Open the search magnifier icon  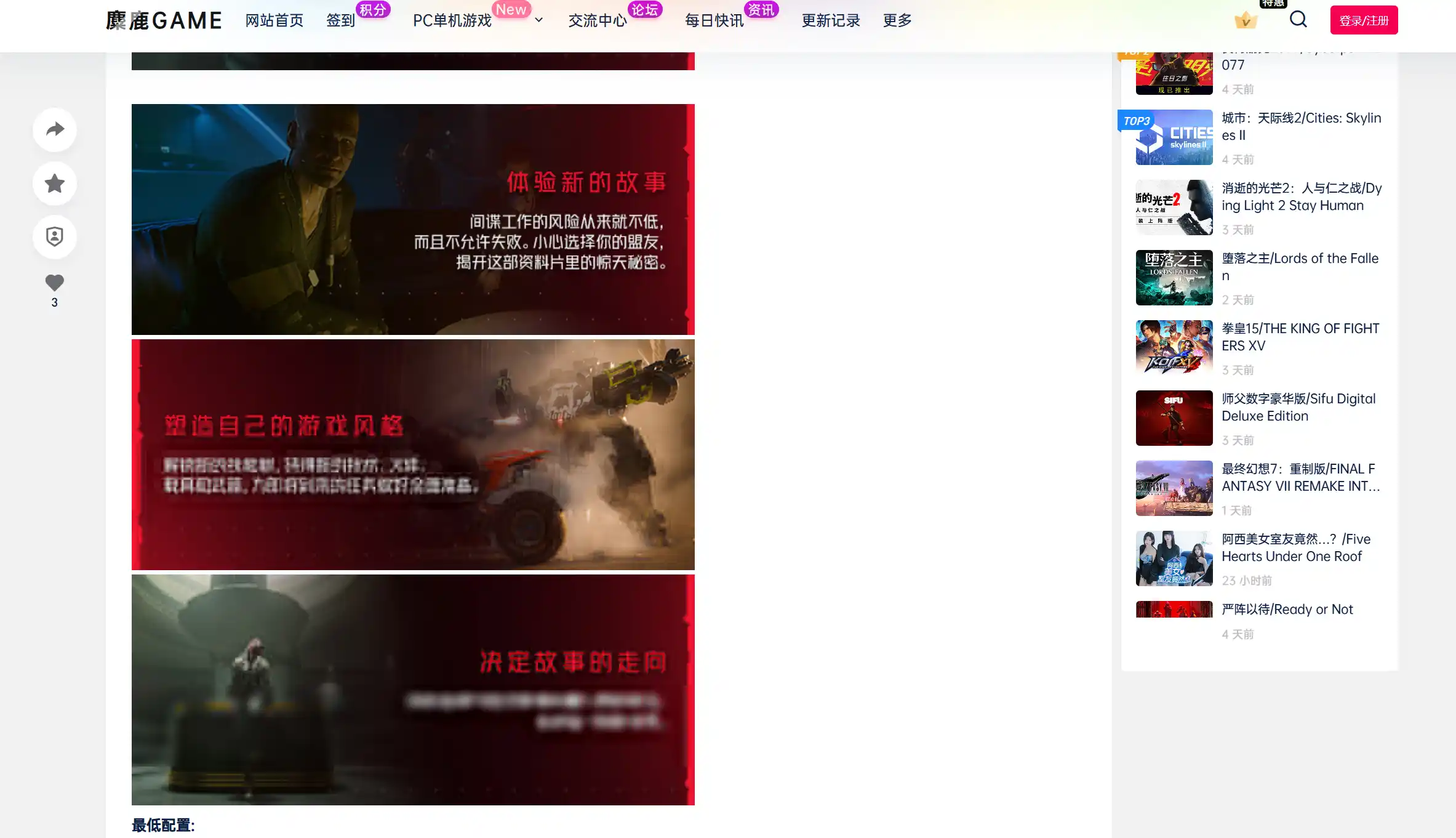click(1298, 20)
